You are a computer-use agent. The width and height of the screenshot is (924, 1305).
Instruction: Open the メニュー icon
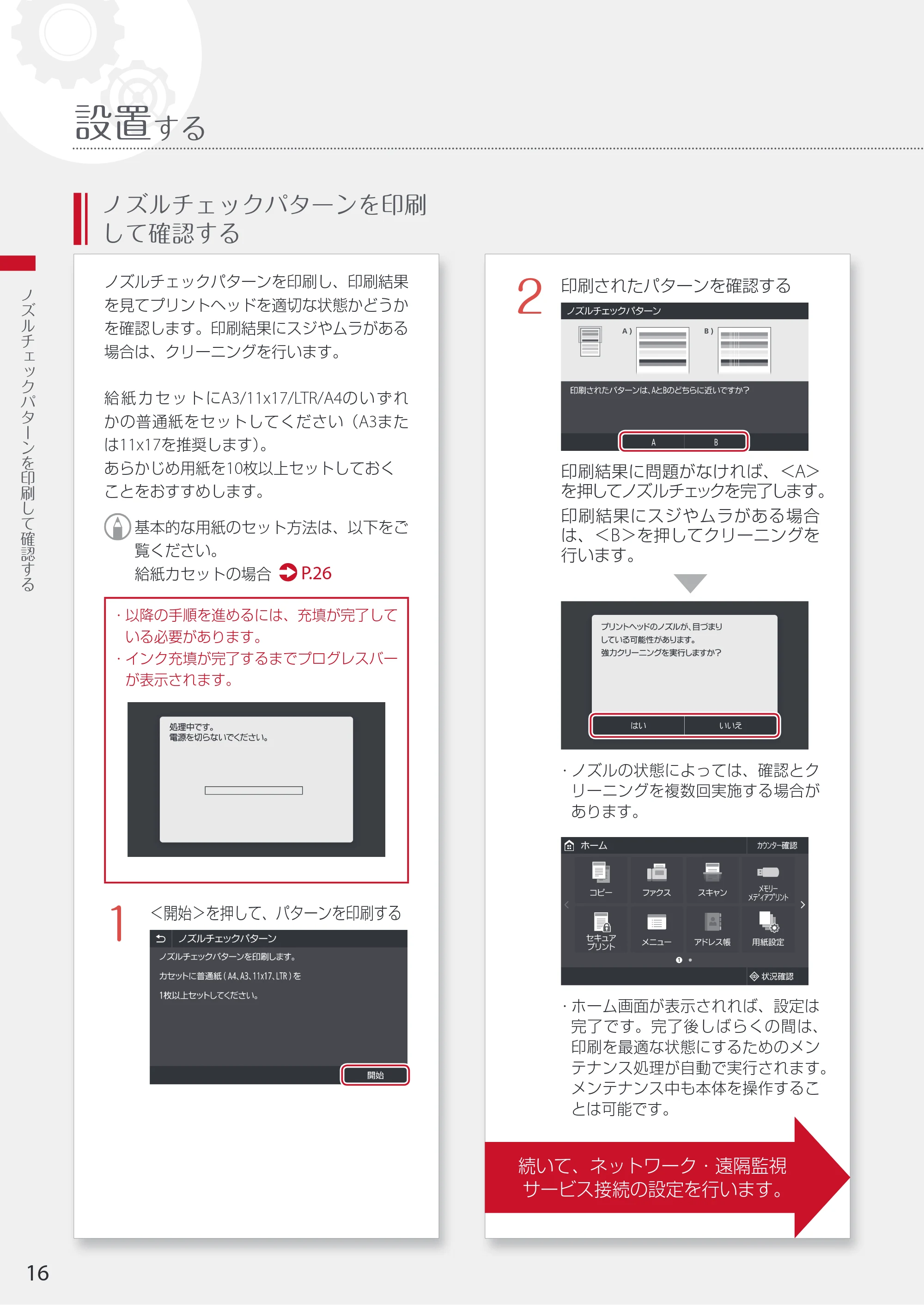pos(656,929)
